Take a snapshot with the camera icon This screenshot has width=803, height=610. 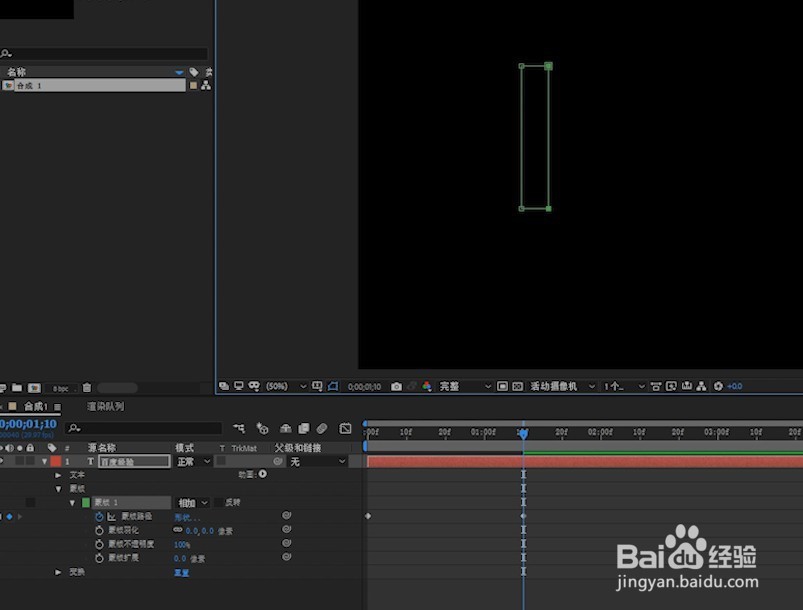[x=396, y=386]
